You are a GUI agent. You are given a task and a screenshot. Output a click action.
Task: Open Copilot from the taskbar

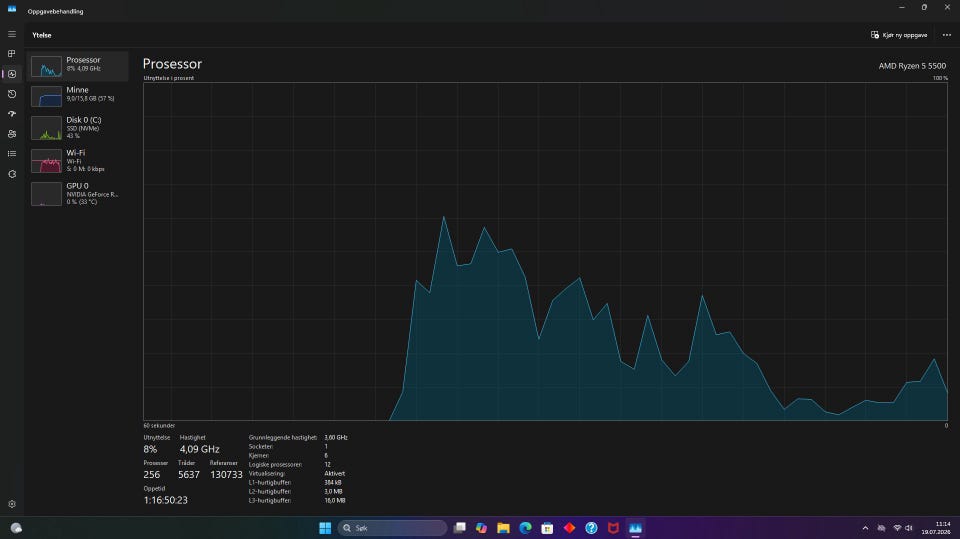pos(481,528)
